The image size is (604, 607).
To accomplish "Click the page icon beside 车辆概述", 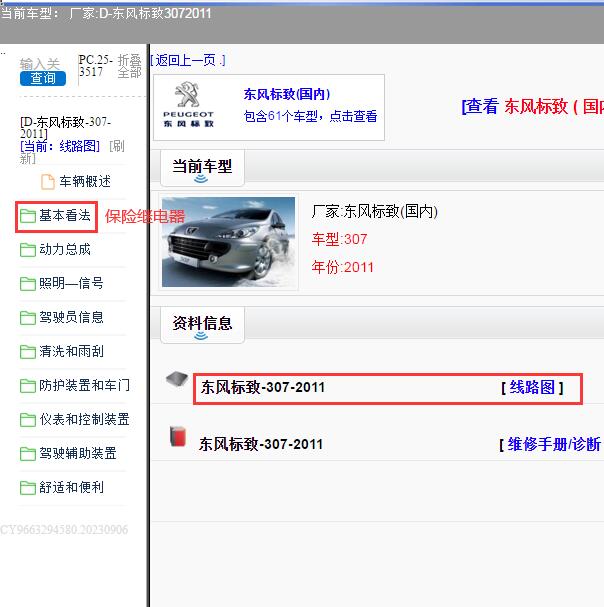I will pos(48,182).
